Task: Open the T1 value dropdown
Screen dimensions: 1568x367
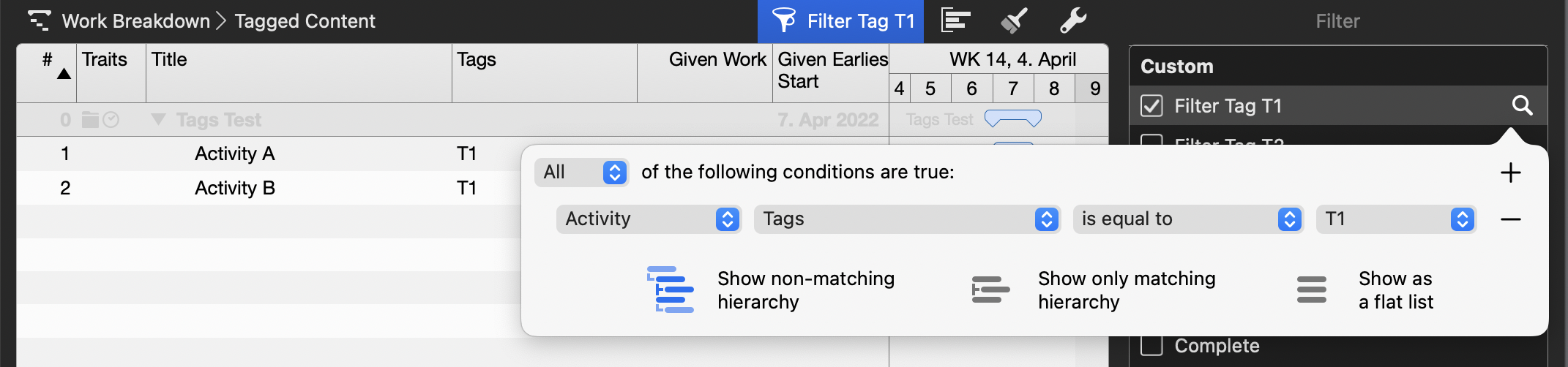Action: (x=1396, y=219)
